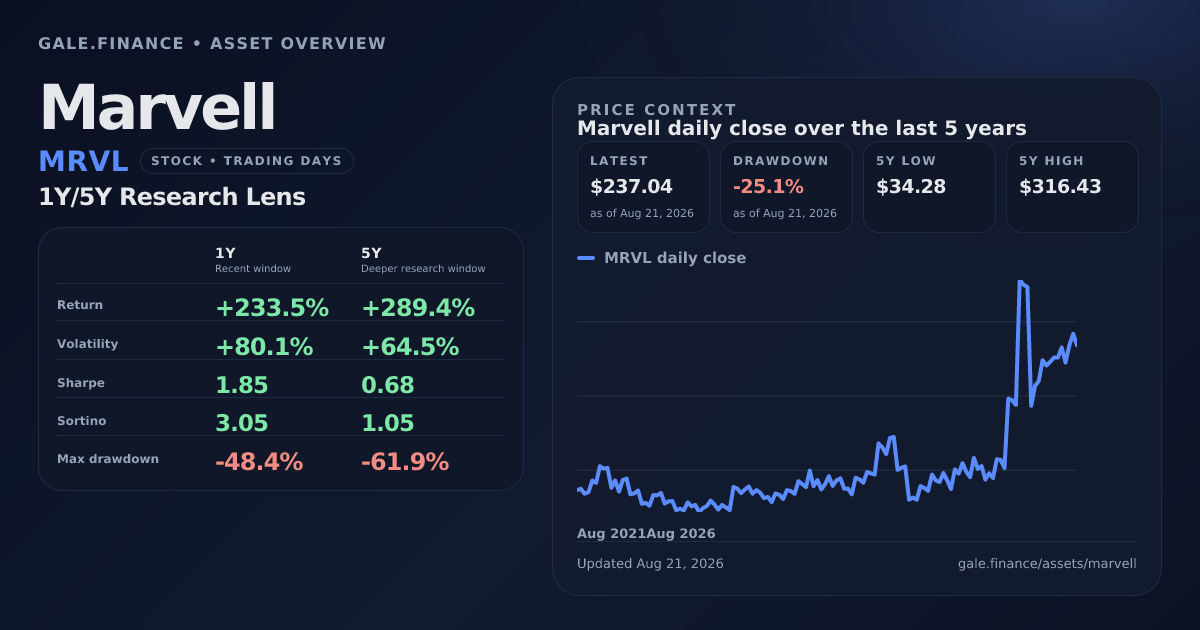The height and width of the screenshot is (630, 1200).
Task: Click the 1Y max drawdown -48.4%
Action: coord(259,462)
